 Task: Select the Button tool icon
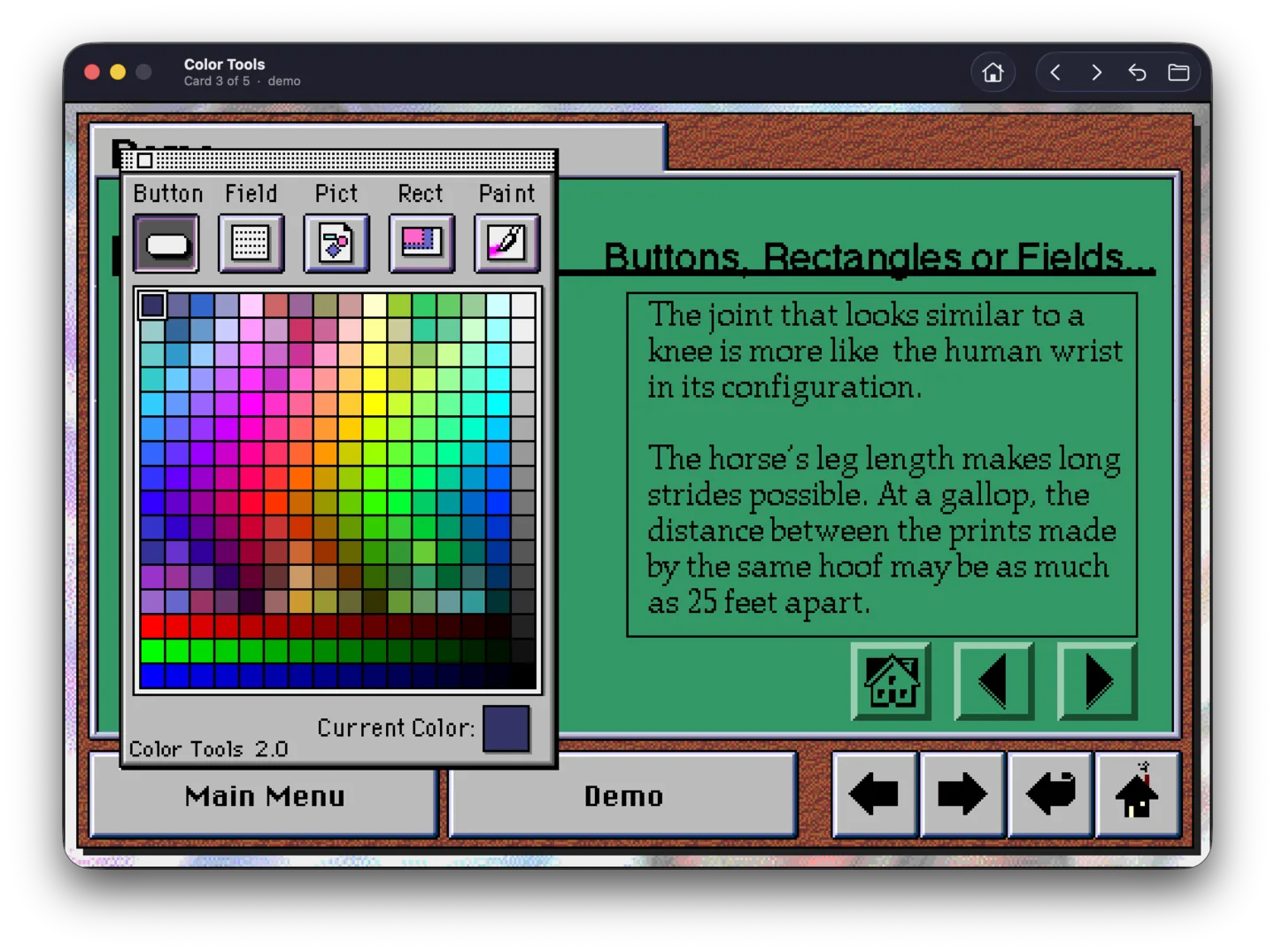166,244
